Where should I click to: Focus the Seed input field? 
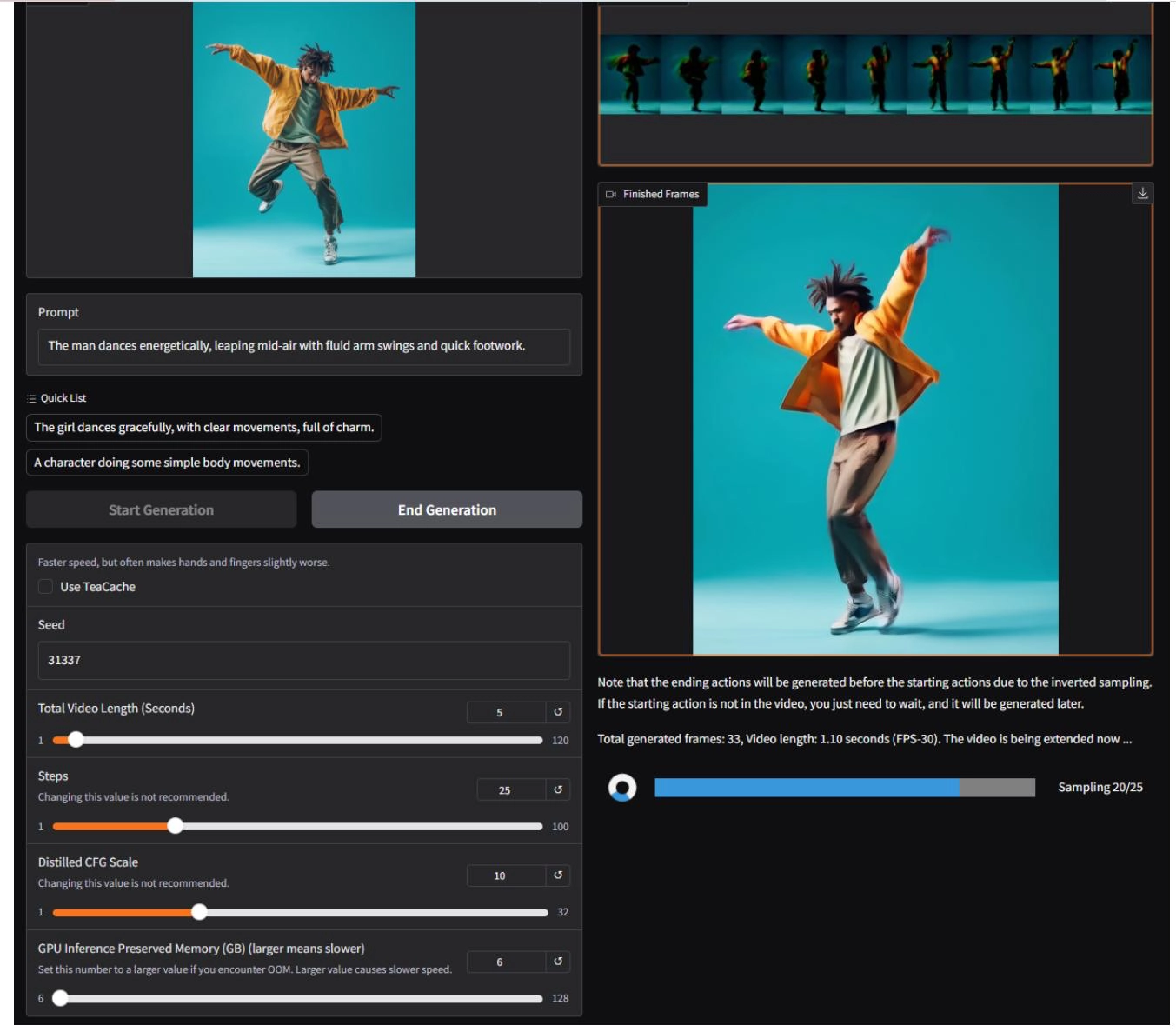point(303,661)
